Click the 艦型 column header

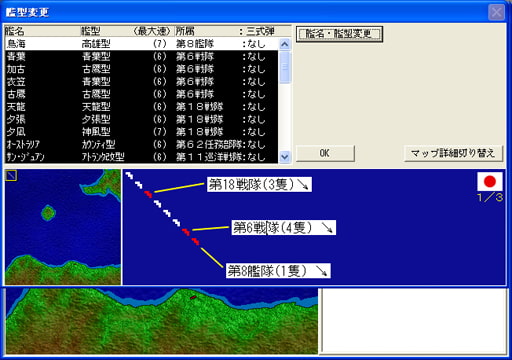(90, 31)
